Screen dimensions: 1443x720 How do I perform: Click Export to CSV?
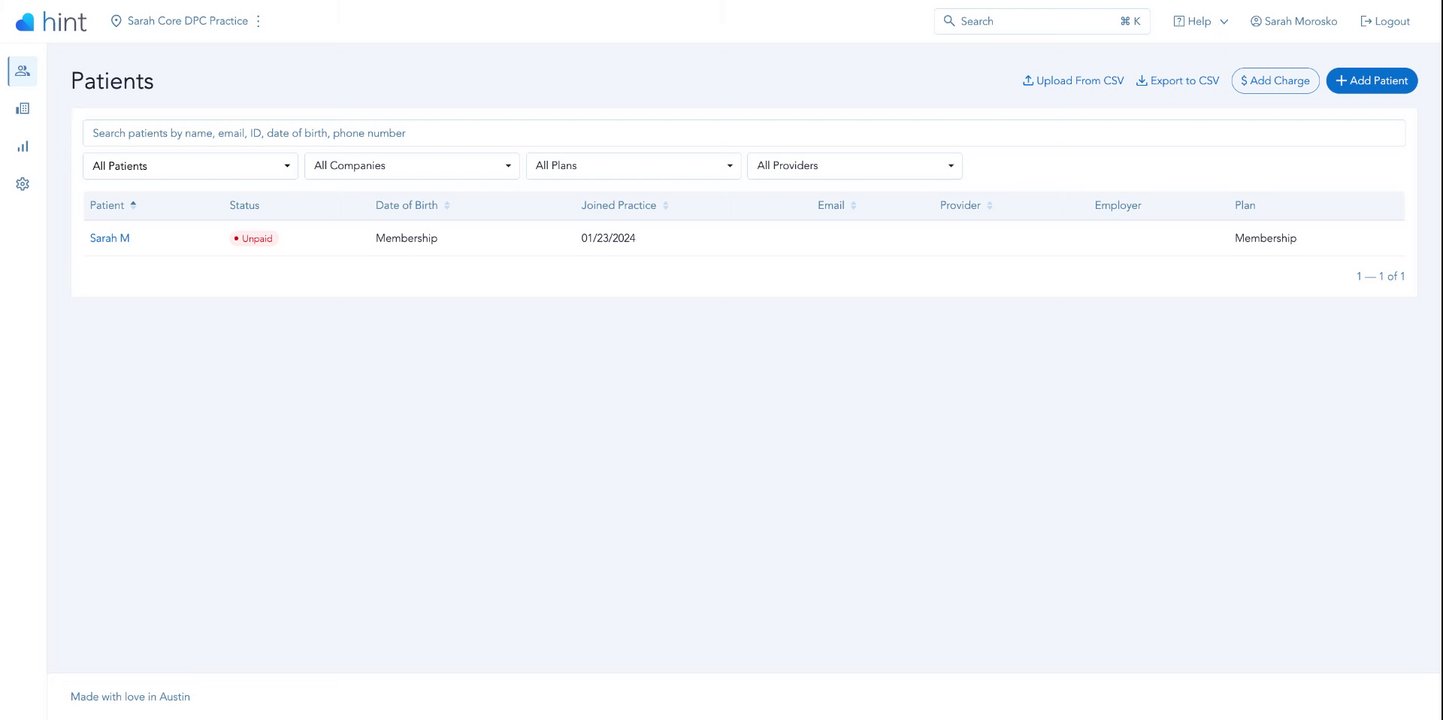1177,81
